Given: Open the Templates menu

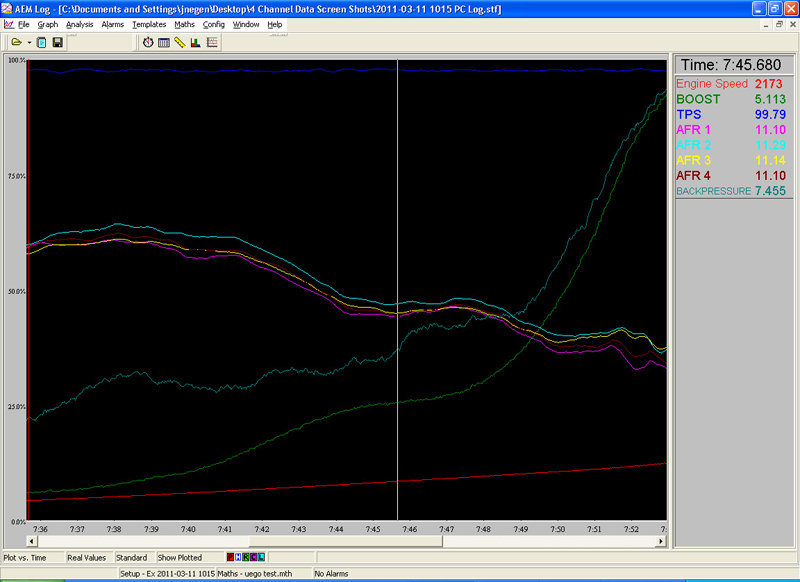Looking at the screenshot, I should coord(149,24).
